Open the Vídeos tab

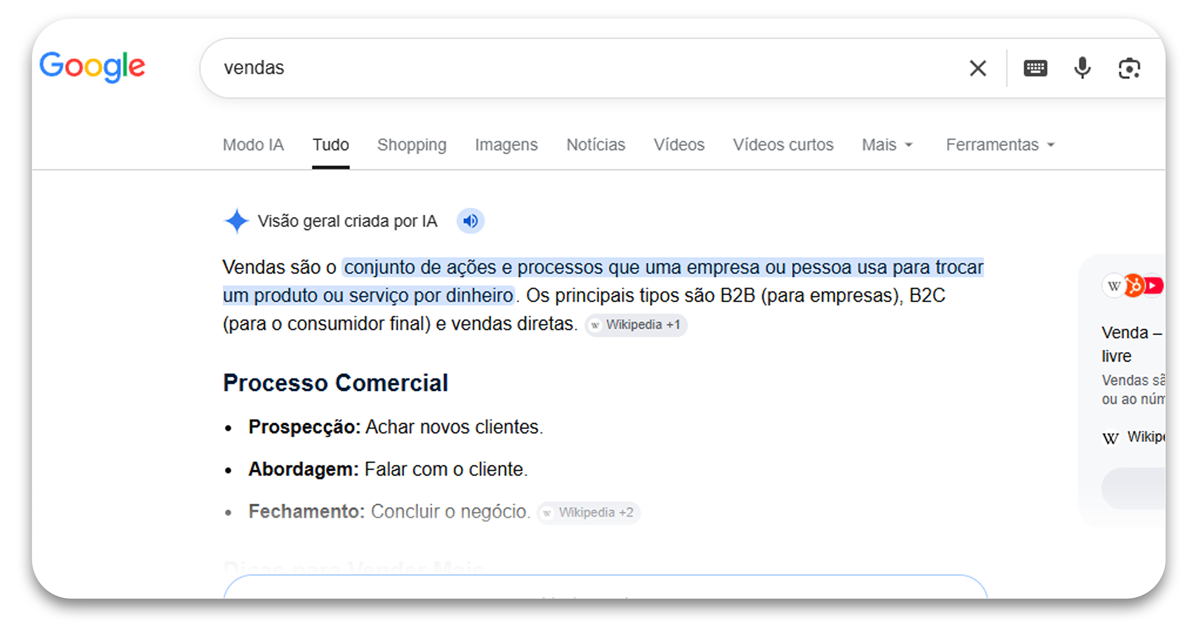click(x=679, y=145)
